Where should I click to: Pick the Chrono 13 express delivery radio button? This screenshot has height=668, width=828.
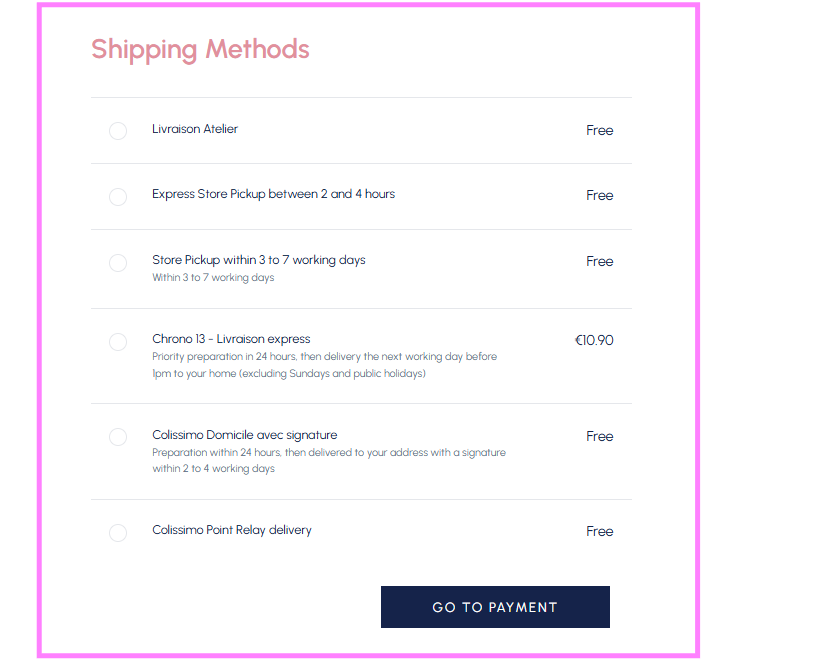coord(118,342)
